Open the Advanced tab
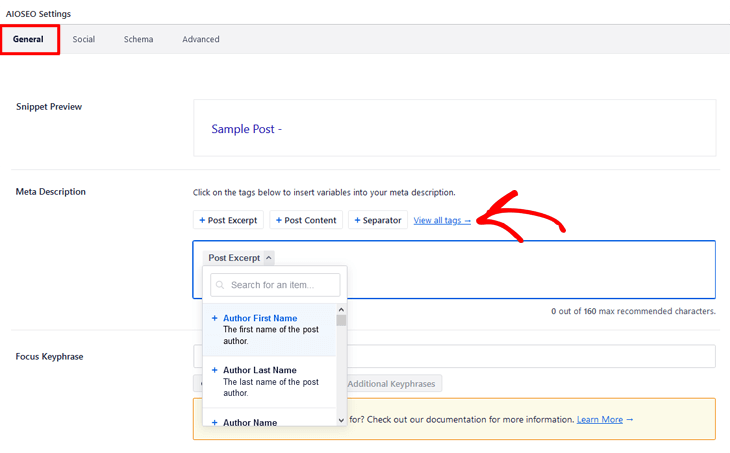 [x=201, y=39]
